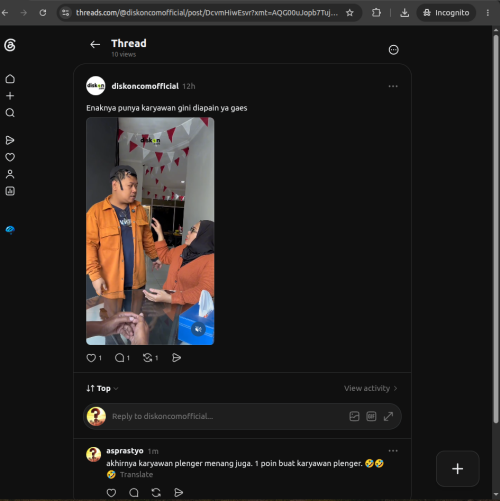The height and width of the screenshot is (501, 500).
Task: Open asprastyo comment three-dot menu
Action: 393,451
